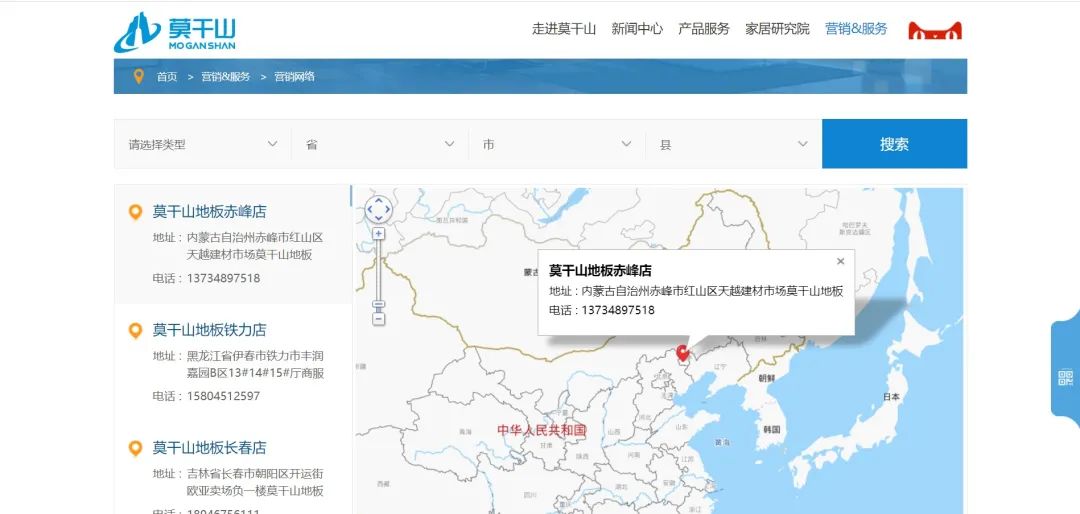Open the 市 city dropdown

pyautogui.click(x=557, y=144)
